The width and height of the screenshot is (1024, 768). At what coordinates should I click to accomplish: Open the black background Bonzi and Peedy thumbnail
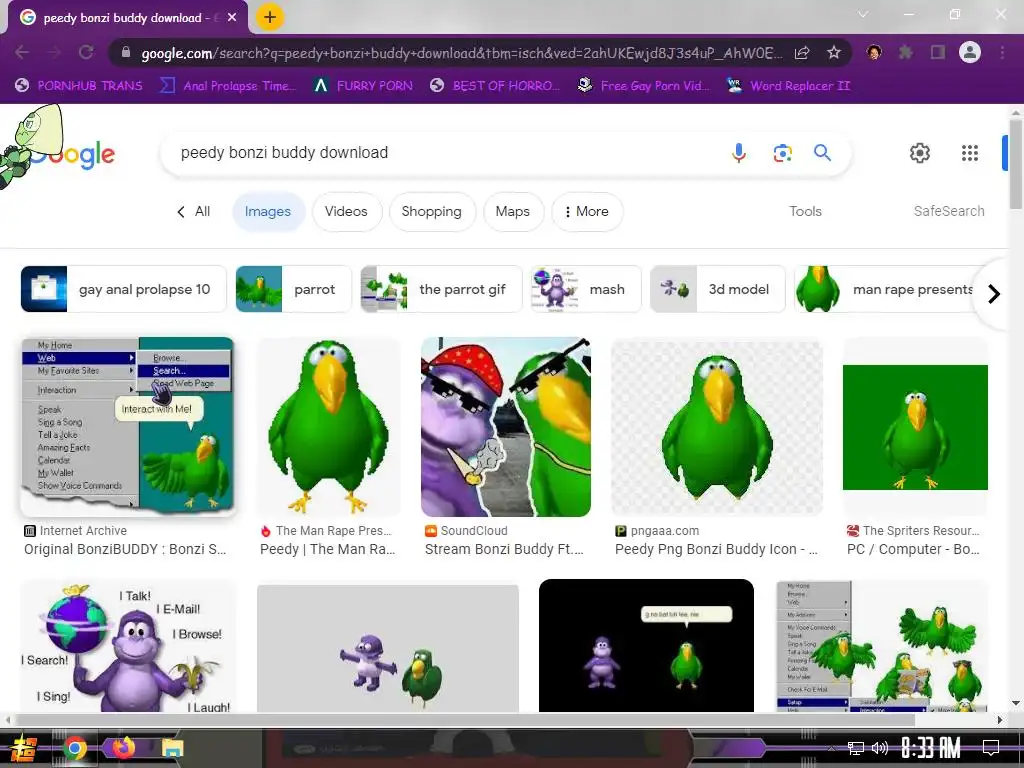click(646, 645)
